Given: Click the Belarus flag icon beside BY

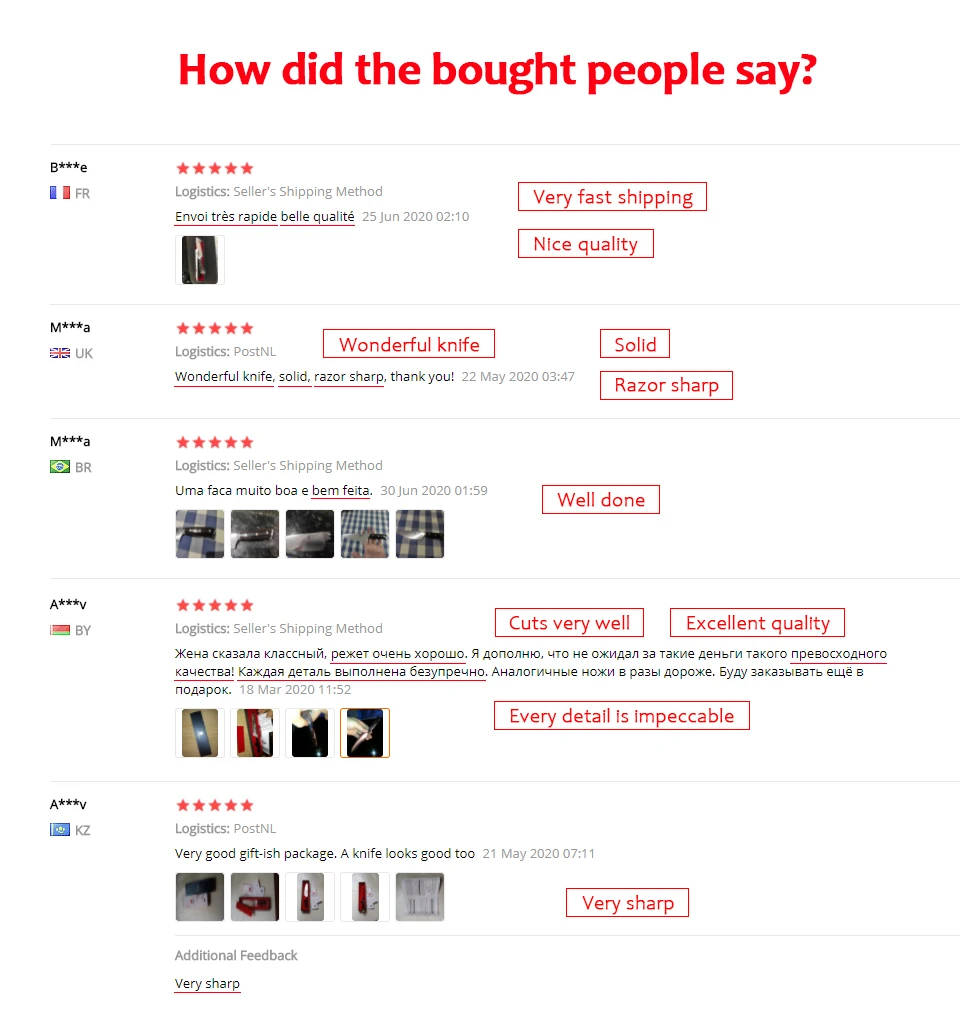Looking at the screenshot, I should click(x=59, y=630).
